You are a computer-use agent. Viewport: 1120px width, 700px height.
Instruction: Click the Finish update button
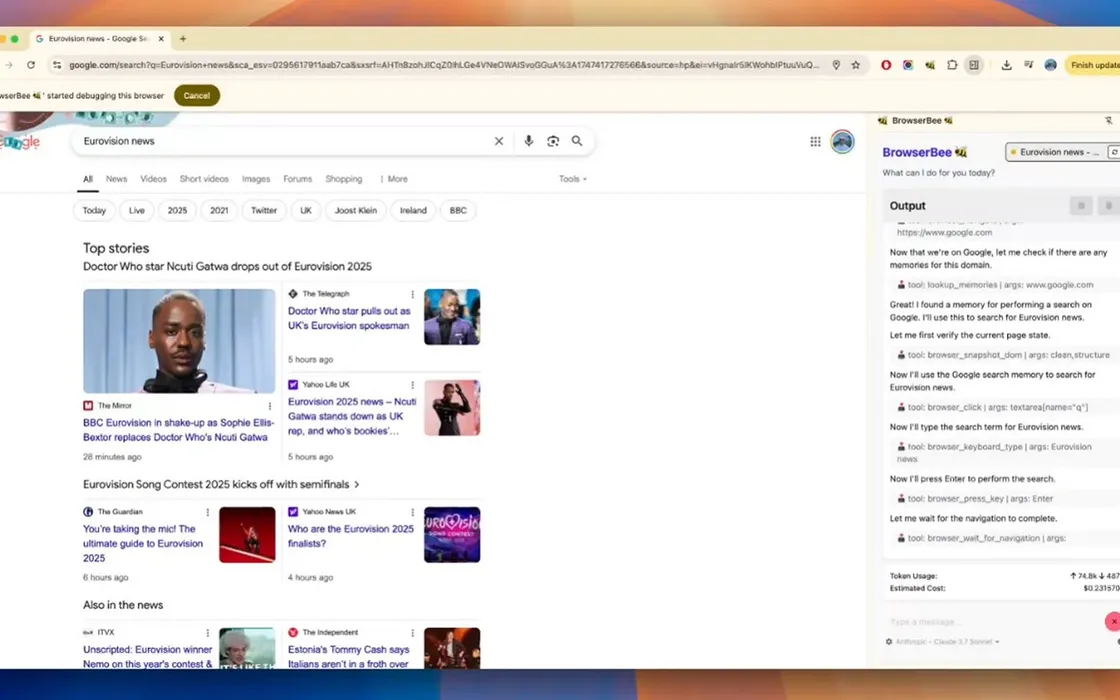1093,65
